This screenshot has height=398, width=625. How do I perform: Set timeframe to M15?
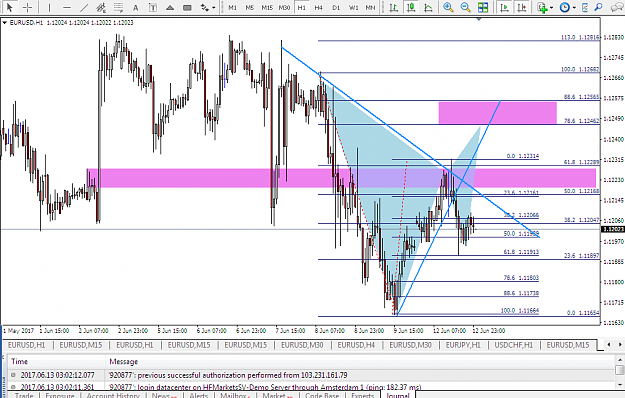(x=267, y=7)
